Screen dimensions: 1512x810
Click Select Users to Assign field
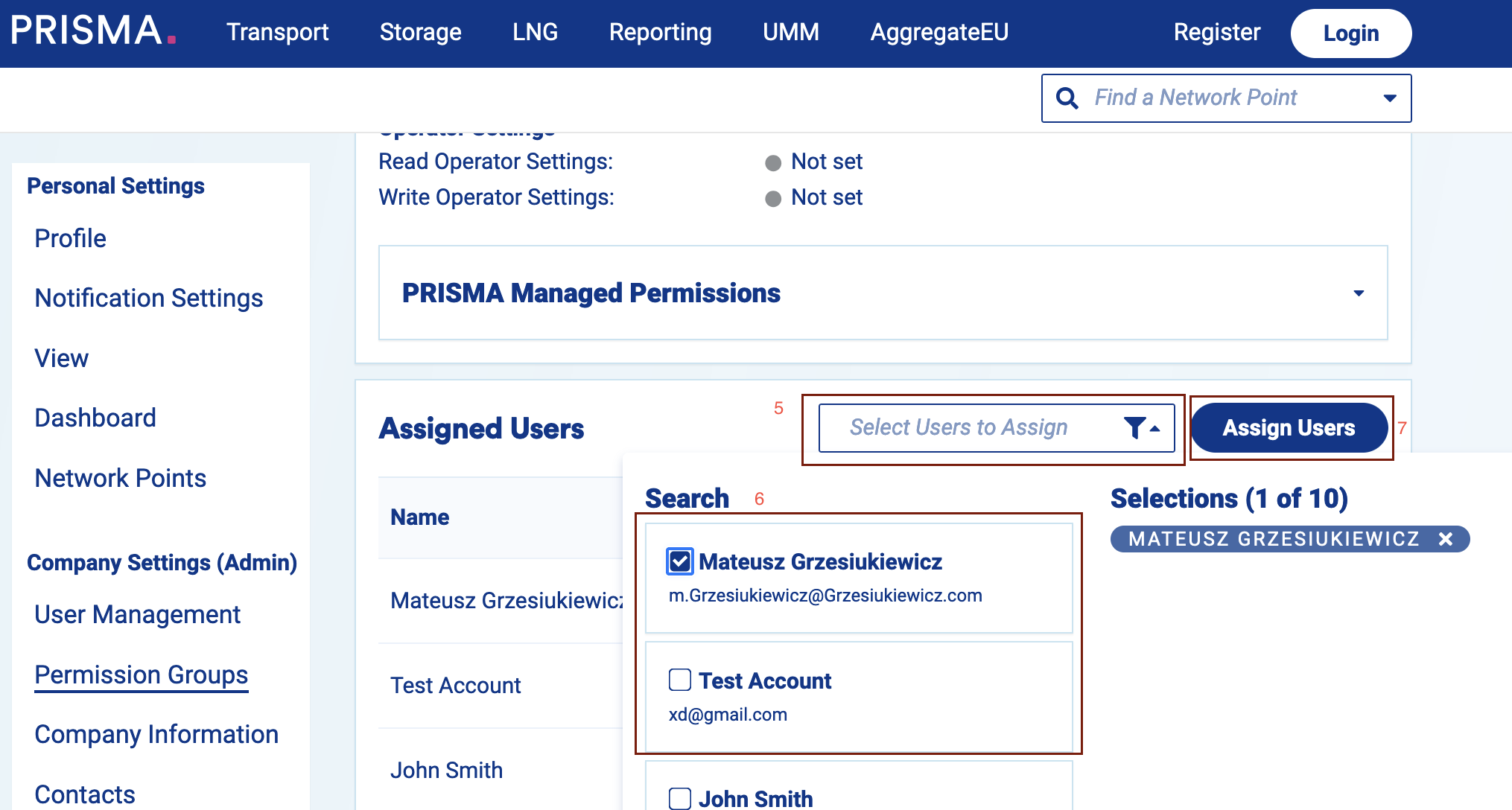(959, 427)
